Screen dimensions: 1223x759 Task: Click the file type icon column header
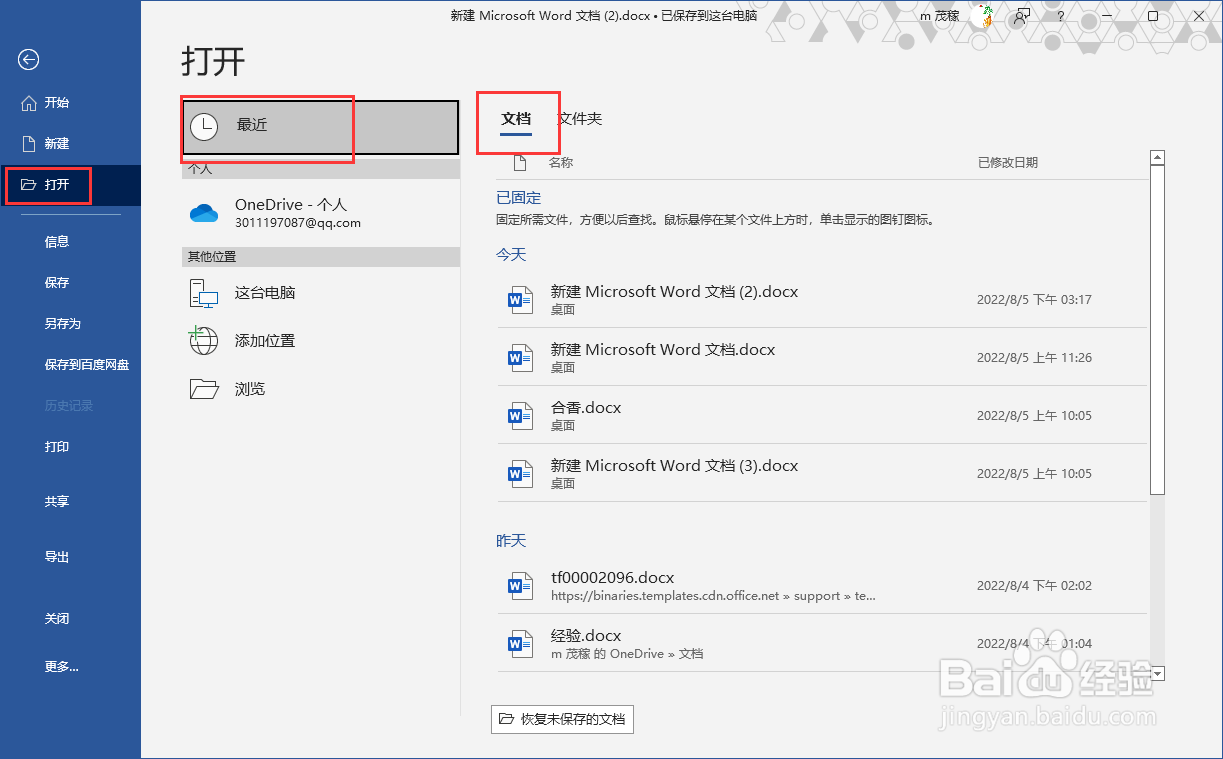(519, 162)
